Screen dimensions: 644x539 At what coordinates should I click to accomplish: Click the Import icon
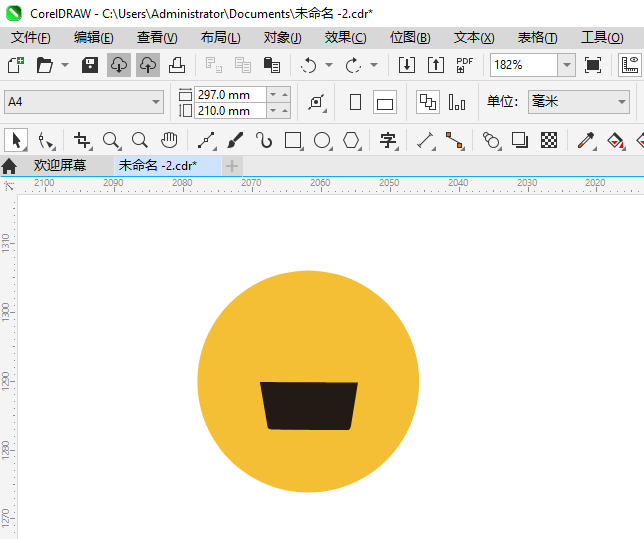[x=407, y=65]
